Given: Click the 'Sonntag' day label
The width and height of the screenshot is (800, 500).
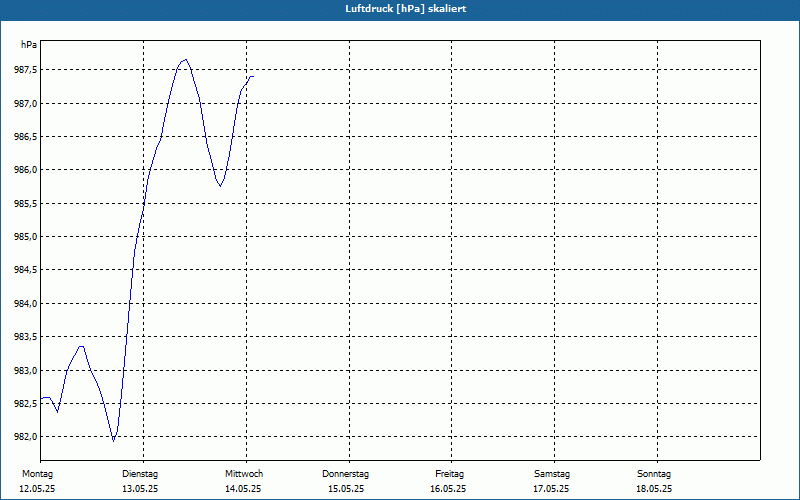Looking at the screenshot, I should 654,474.
